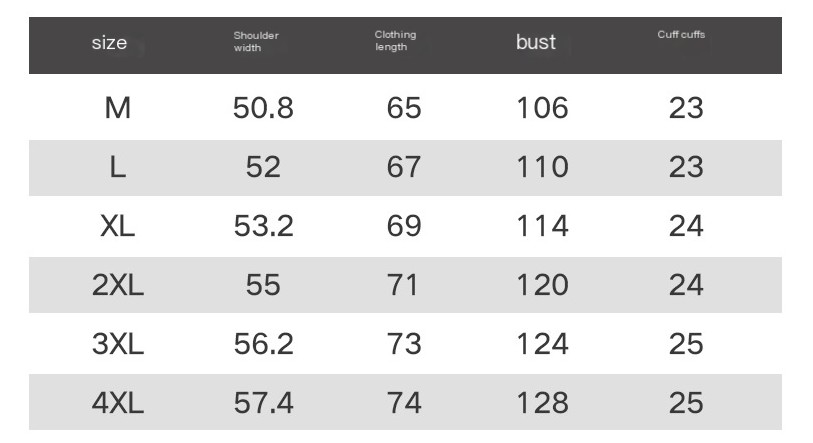Viewport: 813px width, 443px height.
Task: Select the "Cuff cuffs" header cell
Action: click(x=681, y=36)
